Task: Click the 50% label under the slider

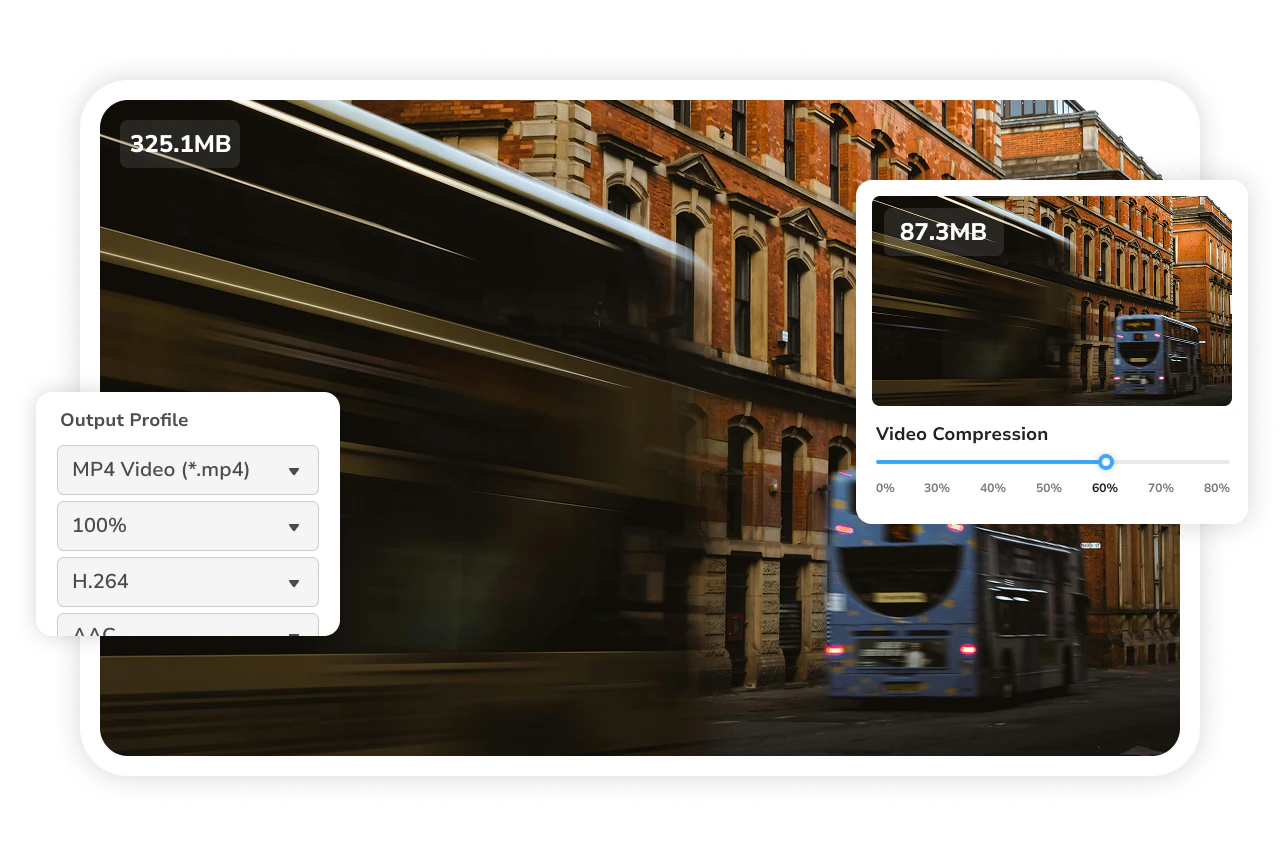Action: pos(1048,488)
